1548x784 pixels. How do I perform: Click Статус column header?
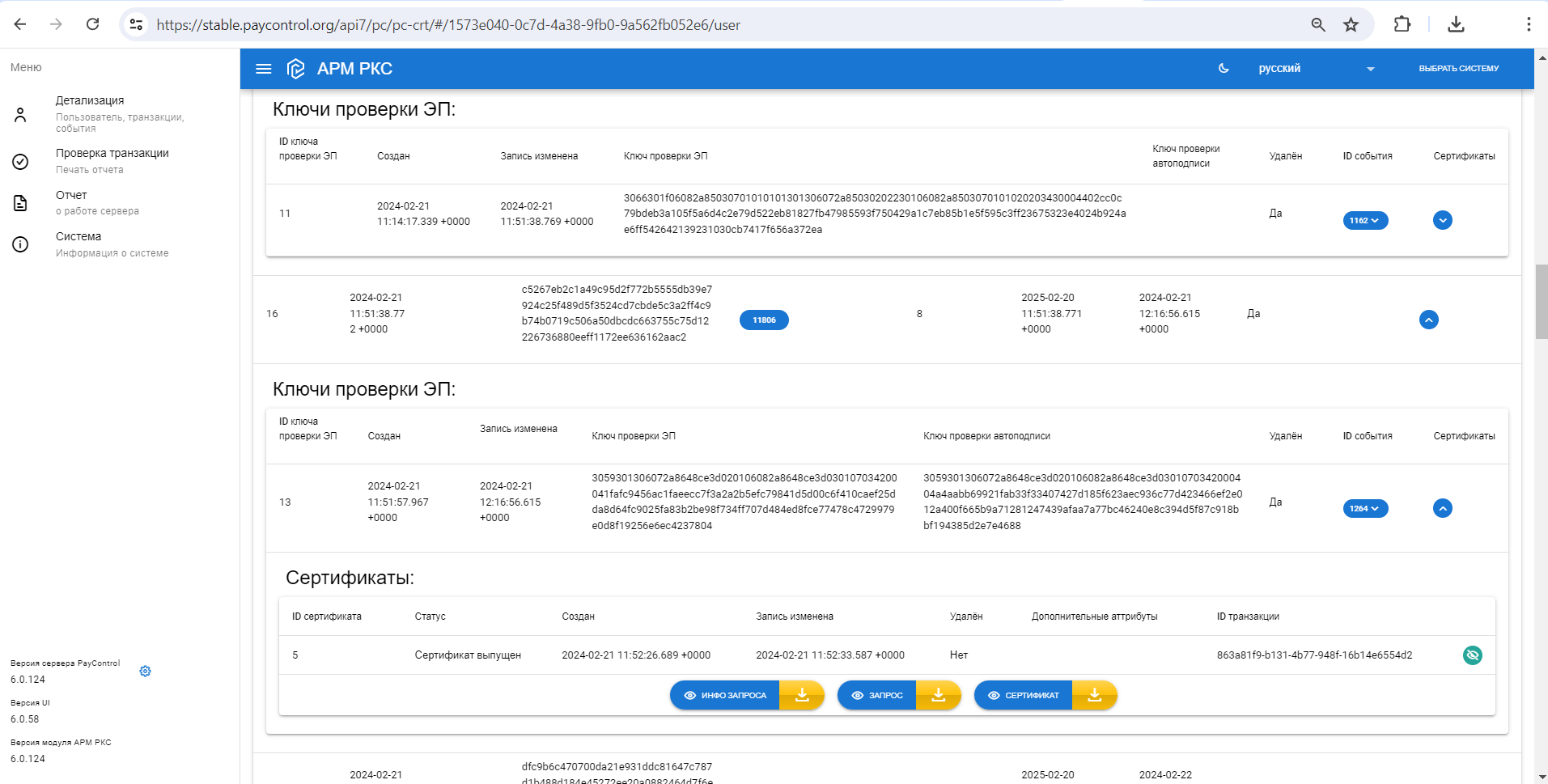(x=430, y=617)
